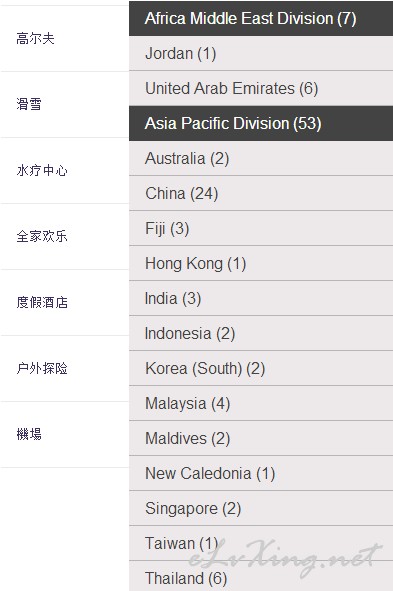Open United Arab Emirates (6) entry
This screenshot has height=591, width=393.
(x=261, y=89)
